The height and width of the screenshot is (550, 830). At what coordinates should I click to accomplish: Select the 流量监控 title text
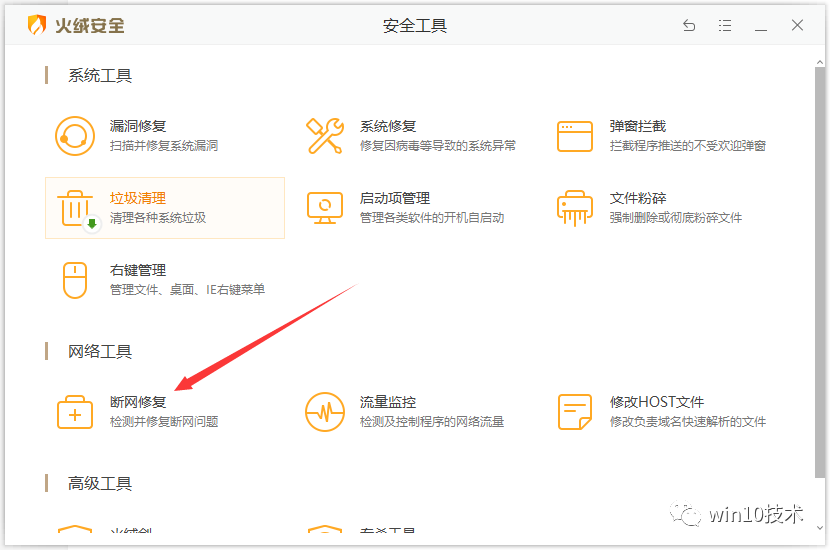point(388,402)
